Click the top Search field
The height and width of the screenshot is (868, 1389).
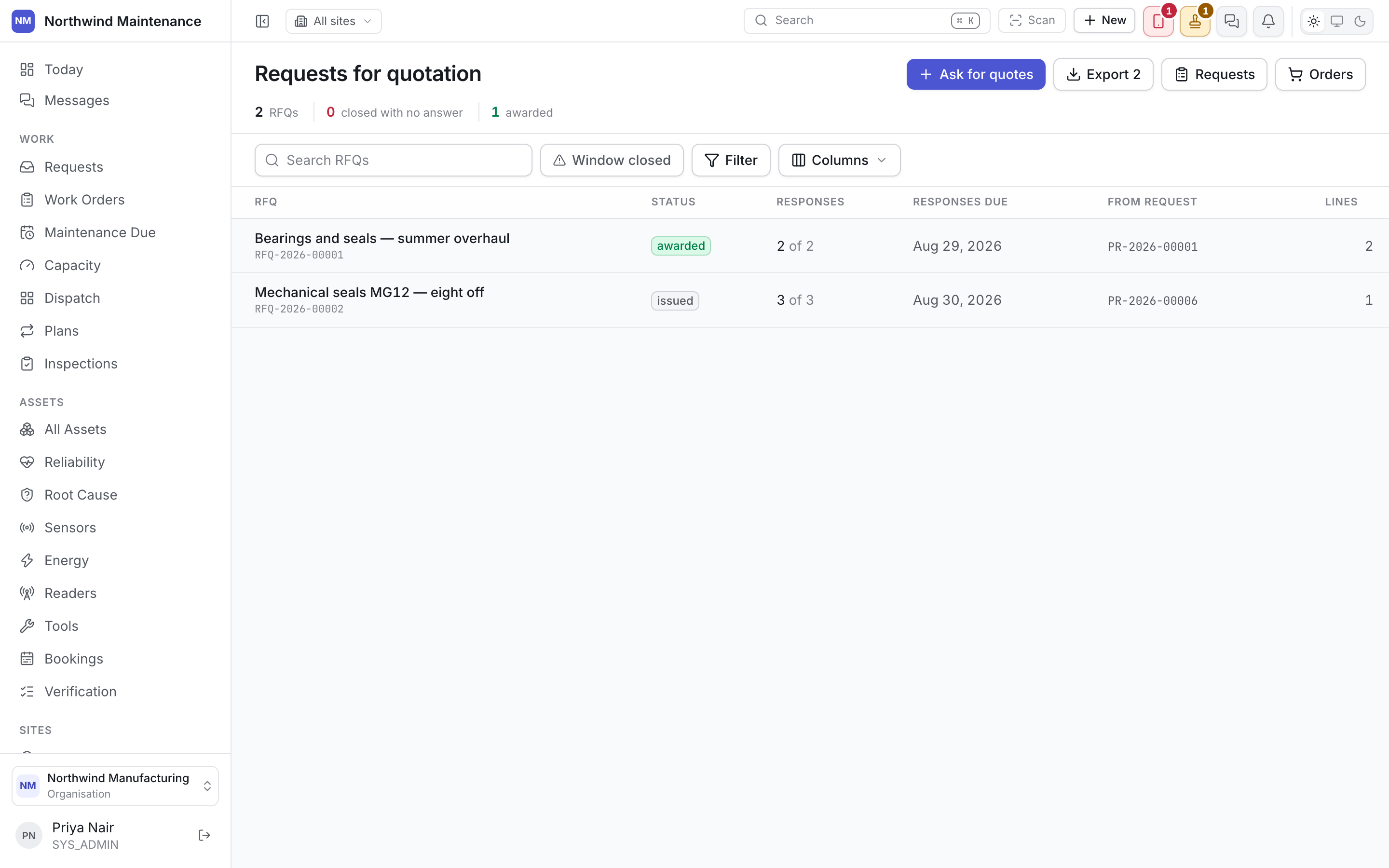[x=867, y=21]
